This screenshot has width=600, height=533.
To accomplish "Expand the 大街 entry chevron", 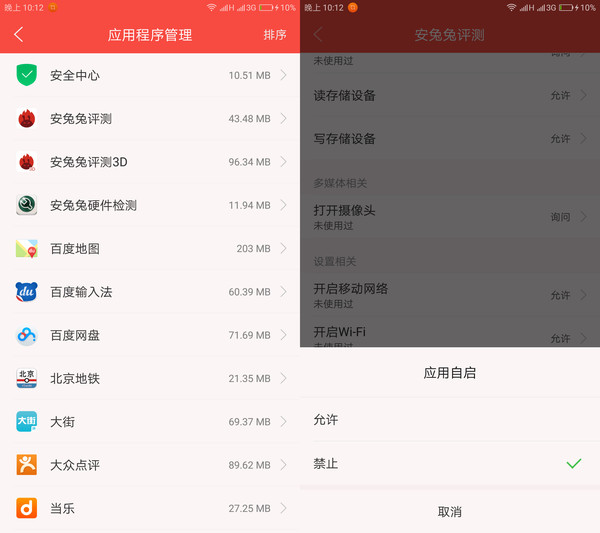I will pos(284,422).
